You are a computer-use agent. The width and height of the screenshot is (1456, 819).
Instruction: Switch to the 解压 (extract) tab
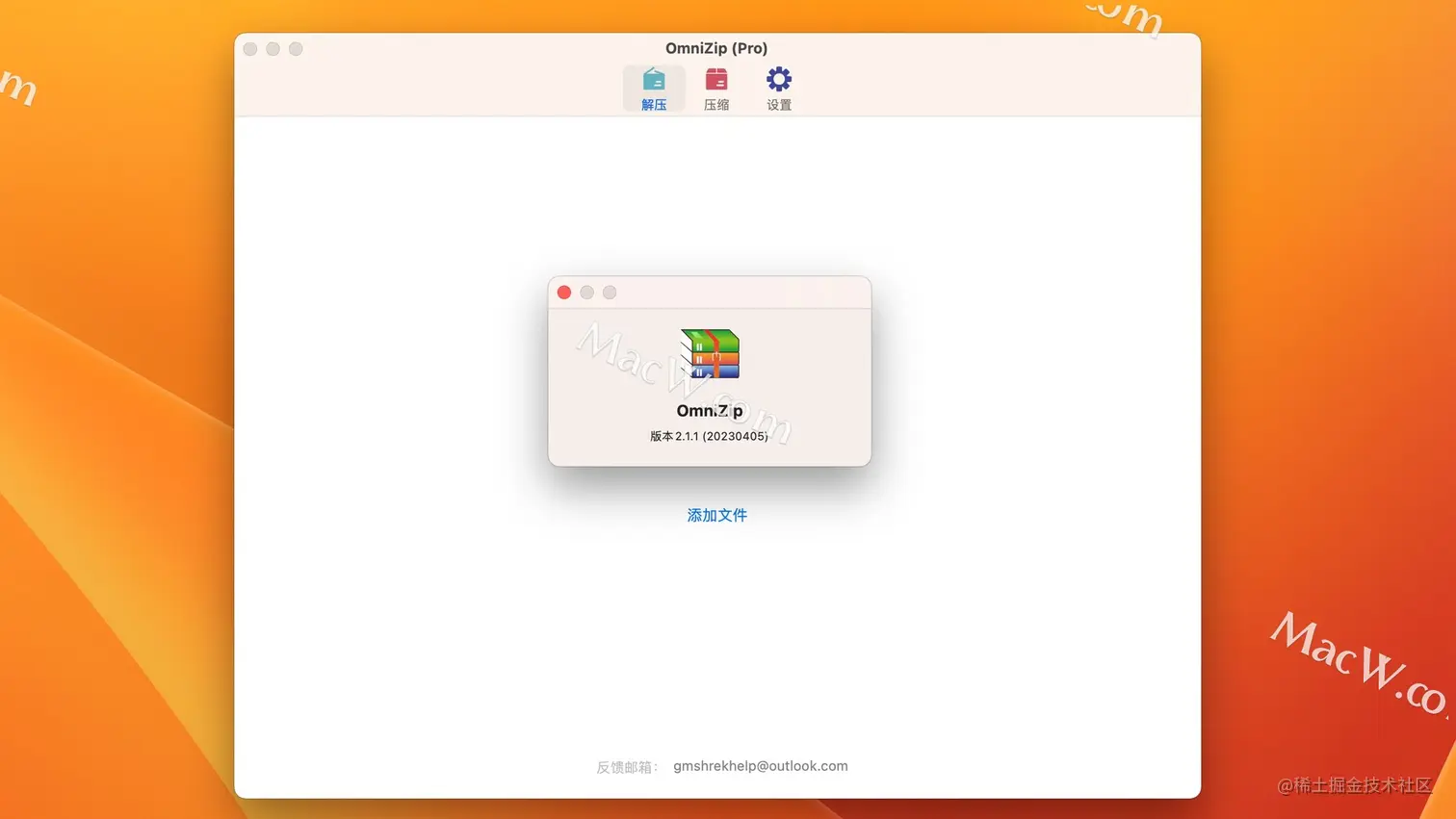pos(654,90)
